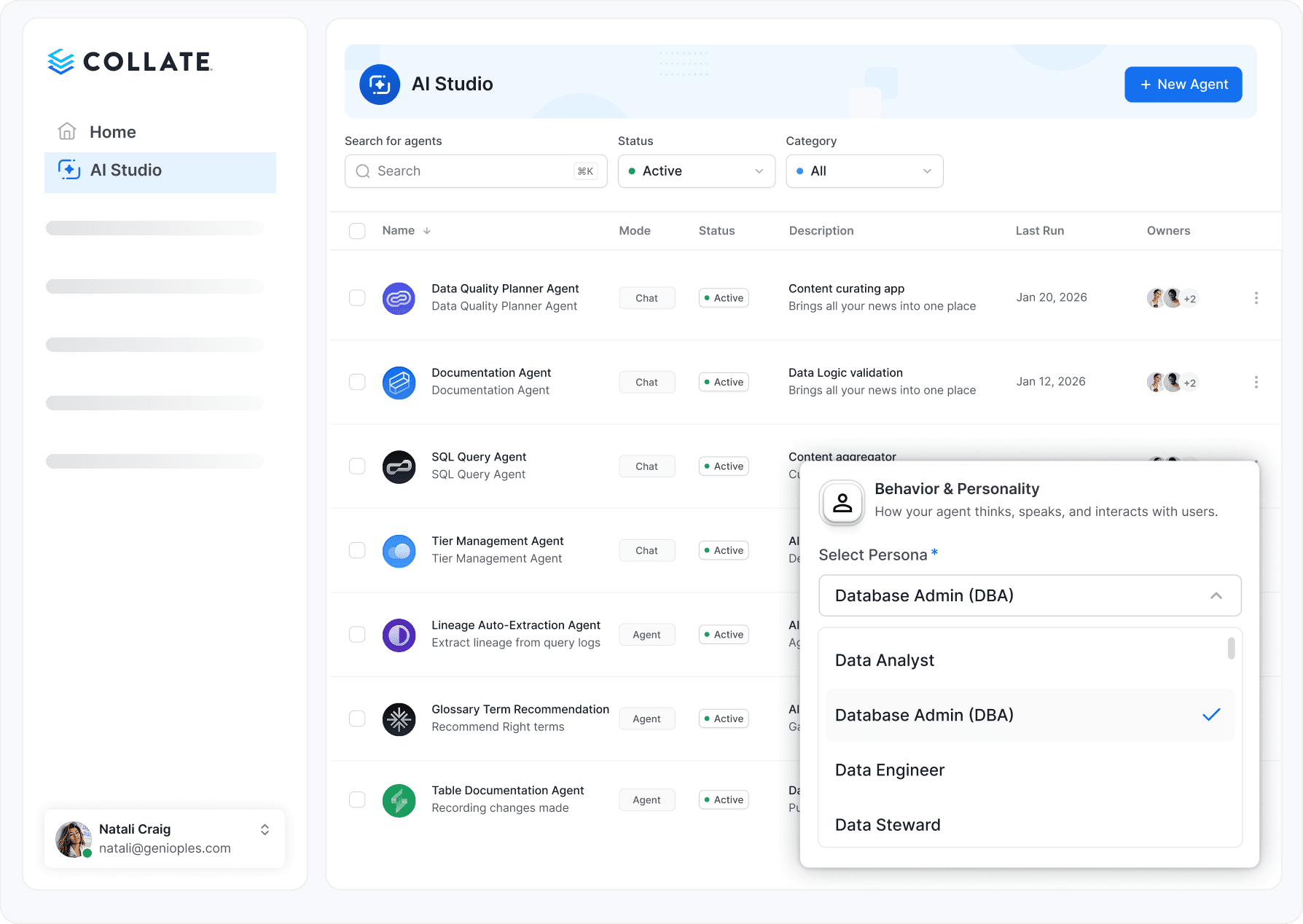Open the Status filter dropdown showing Active
The height and width of the screenshot is (924, 1303).
(x=696, y=171)
